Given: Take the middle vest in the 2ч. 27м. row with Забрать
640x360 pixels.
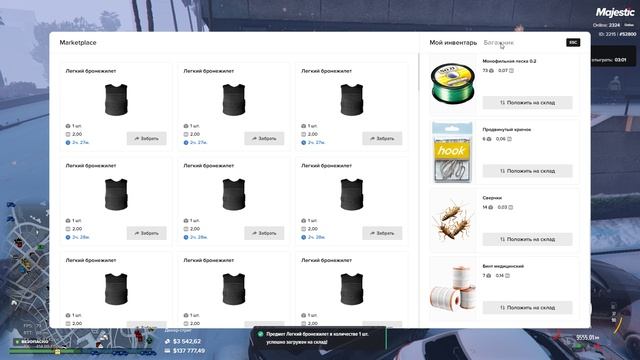Looking at the screenshot, I should click(264, 138).
